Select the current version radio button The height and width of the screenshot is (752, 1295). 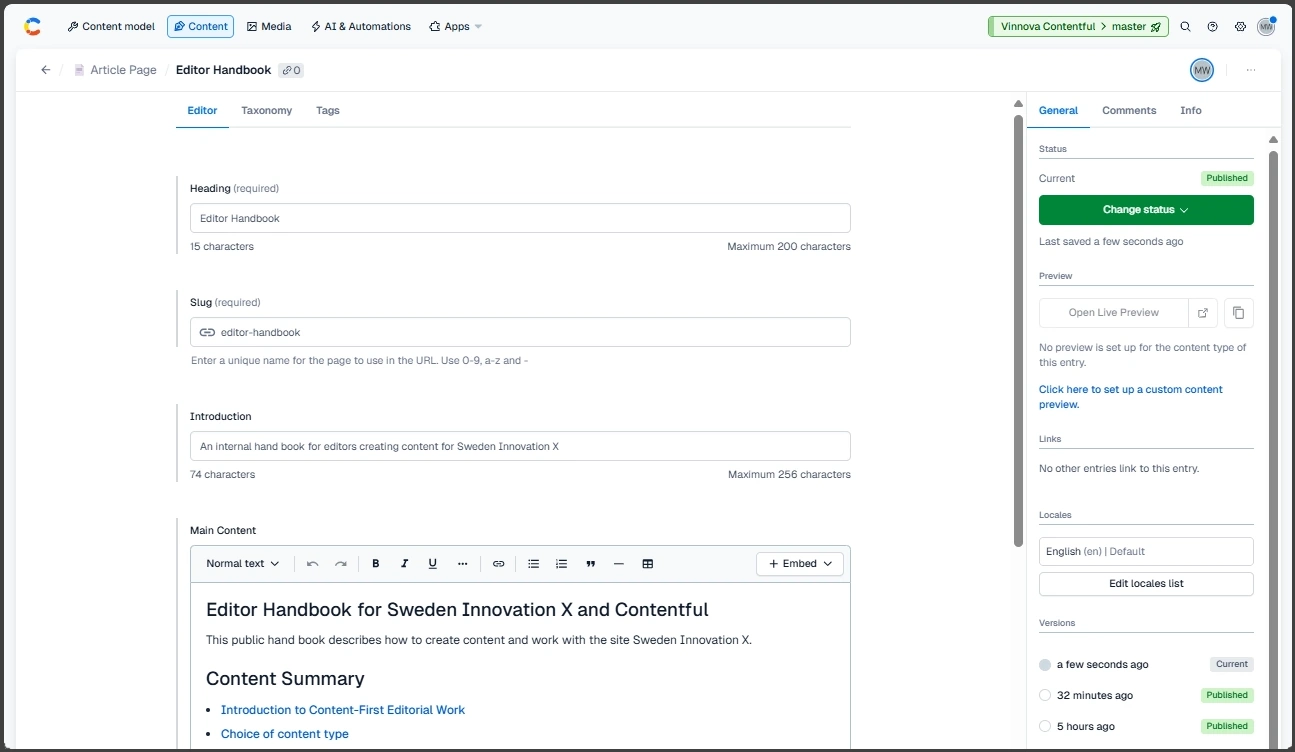tap(1045, 665)
